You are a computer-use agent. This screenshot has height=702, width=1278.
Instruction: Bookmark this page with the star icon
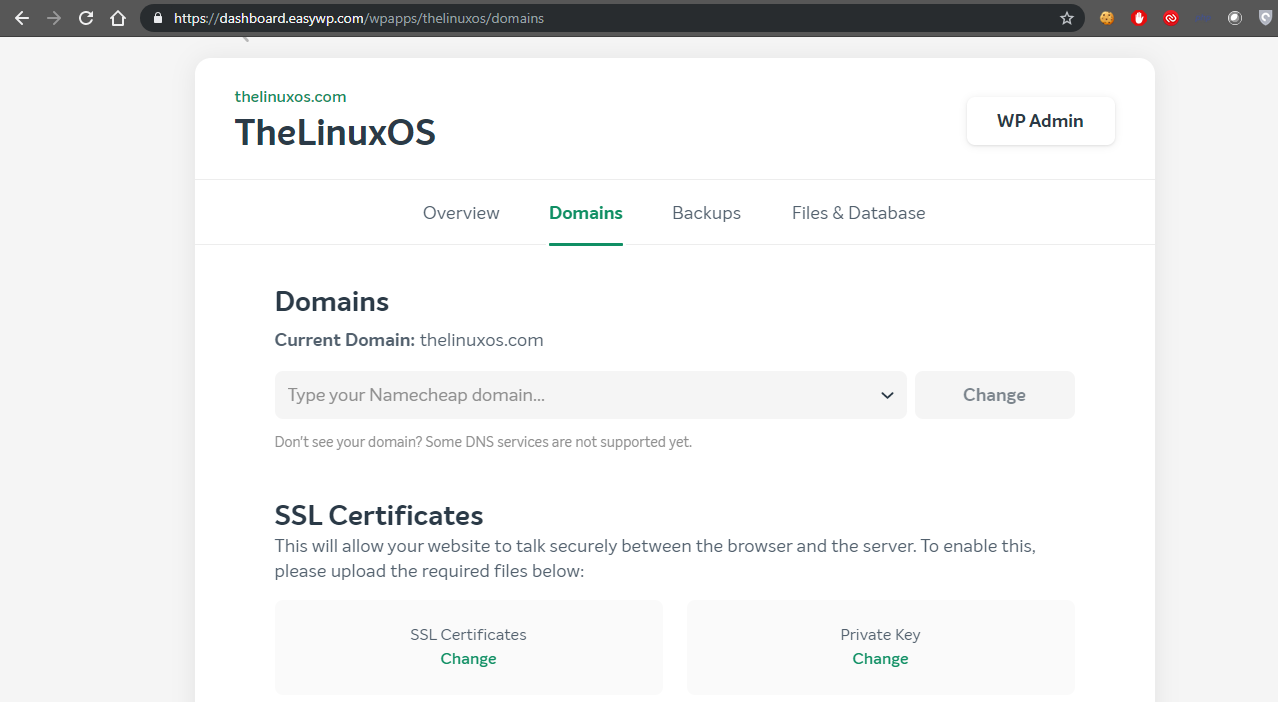click(x=1066, y=17)
